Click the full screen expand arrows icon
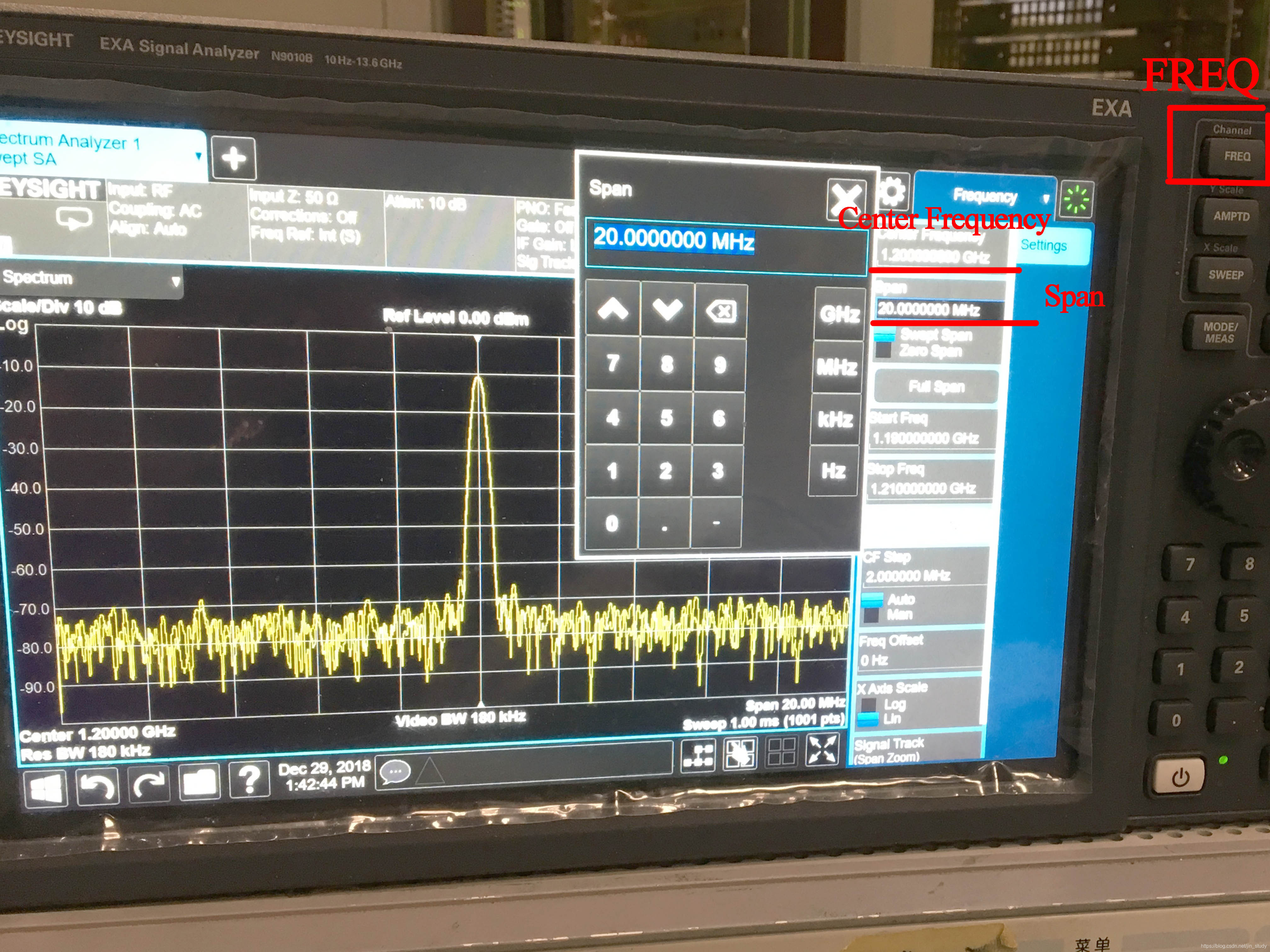Image resolution: width=1270 pixels, height=952 pixels. point(822,750)
